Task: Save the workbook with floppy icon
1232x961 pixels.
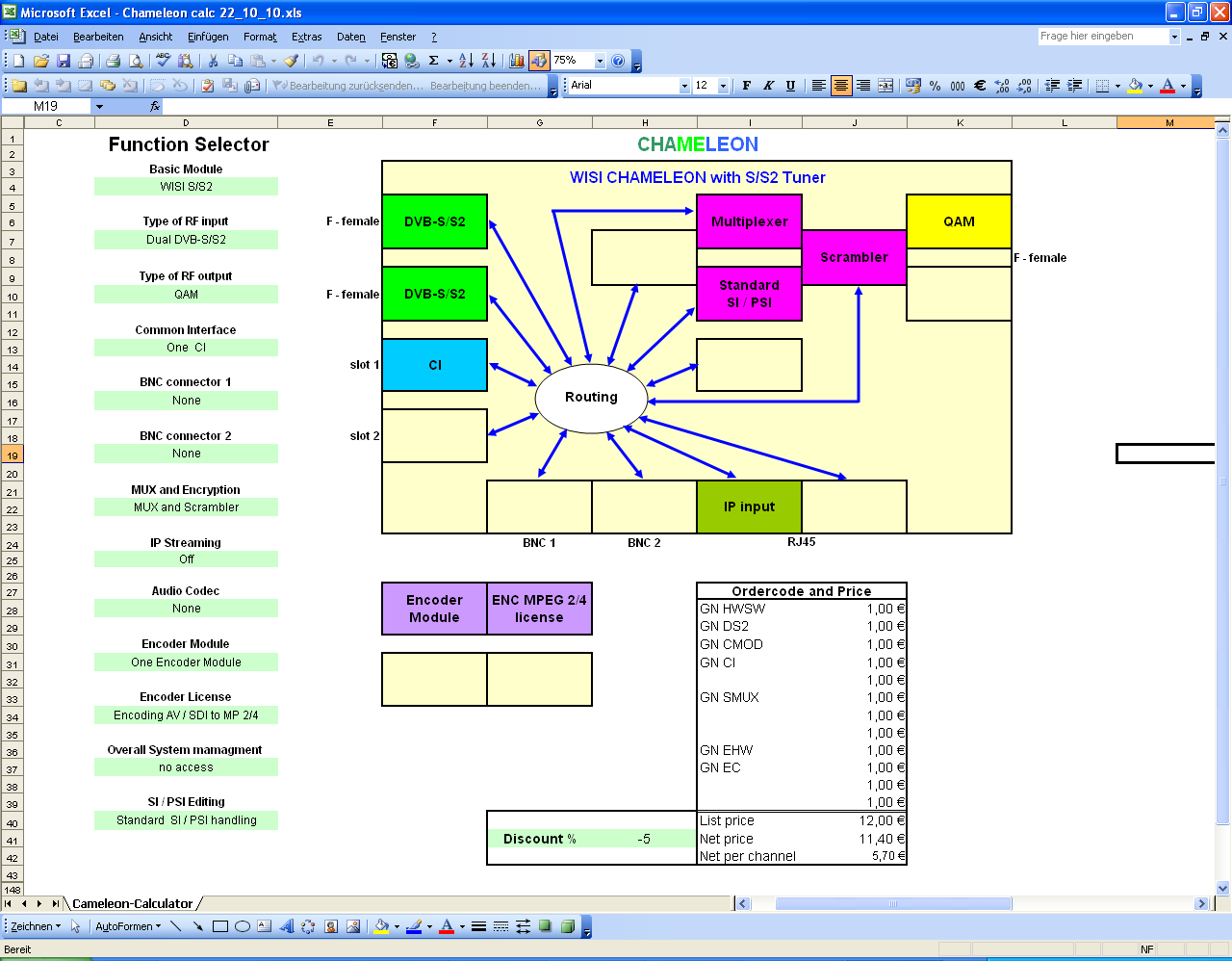Action: 64,61
